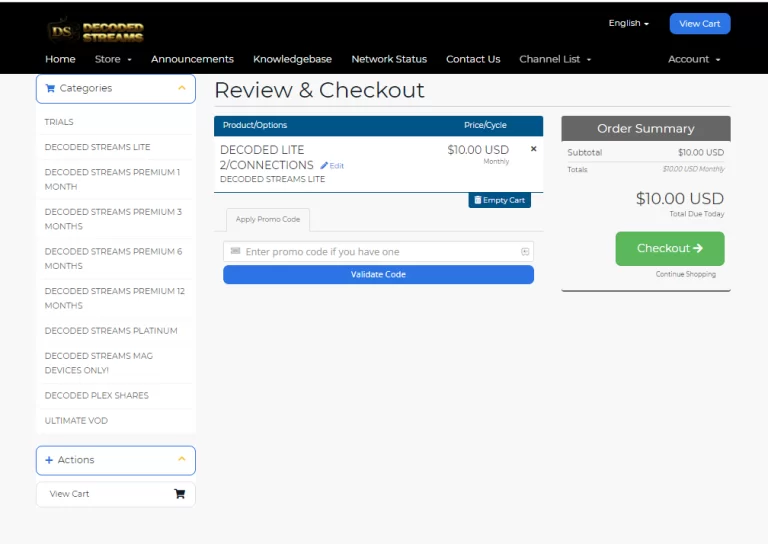Select DECODED STREAMS PREMIUM 1 MONTH category

coord(112,179)
